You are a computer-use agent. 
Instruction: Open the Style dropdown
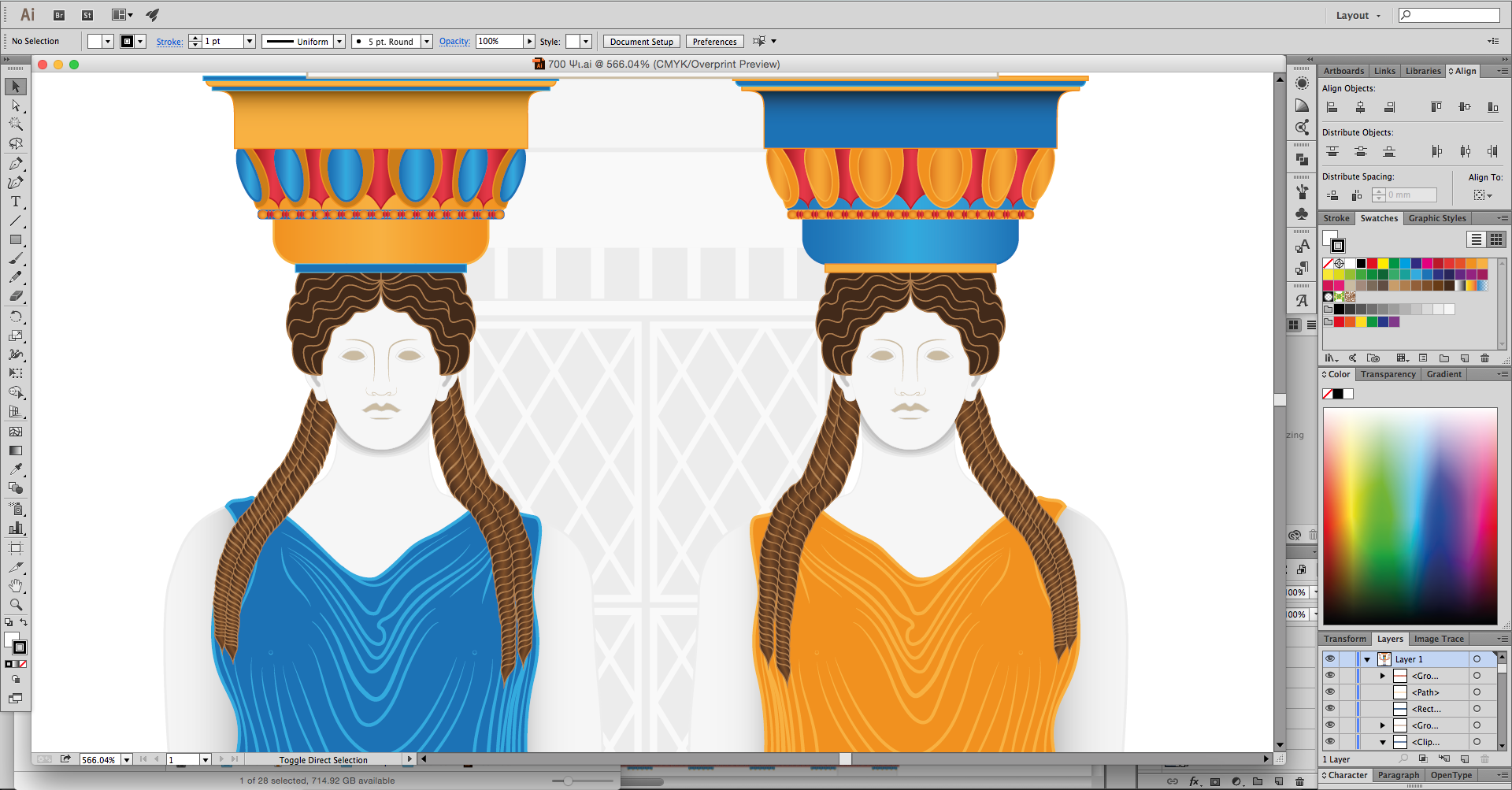coord(586,41)
